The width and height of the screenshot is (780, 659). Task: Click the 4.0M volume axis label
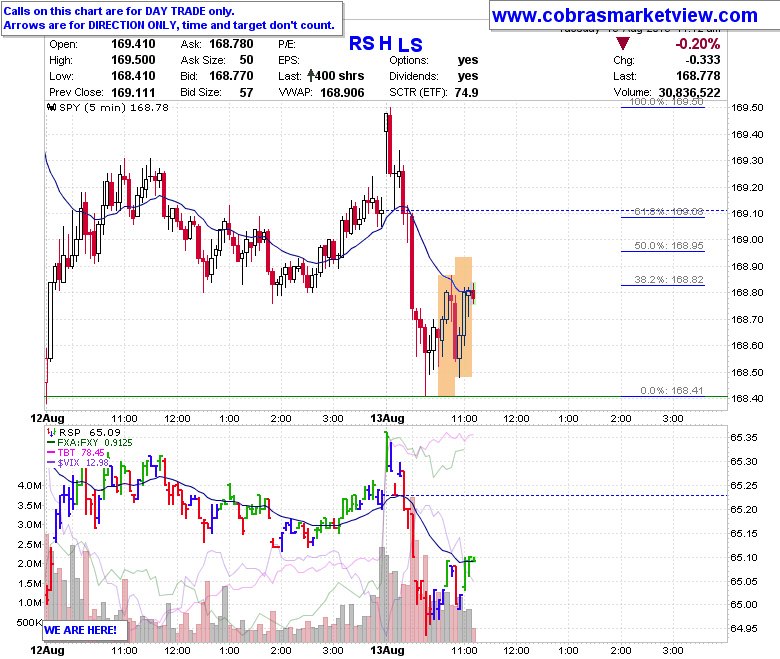pyautogui.click(x=29, y=486)
